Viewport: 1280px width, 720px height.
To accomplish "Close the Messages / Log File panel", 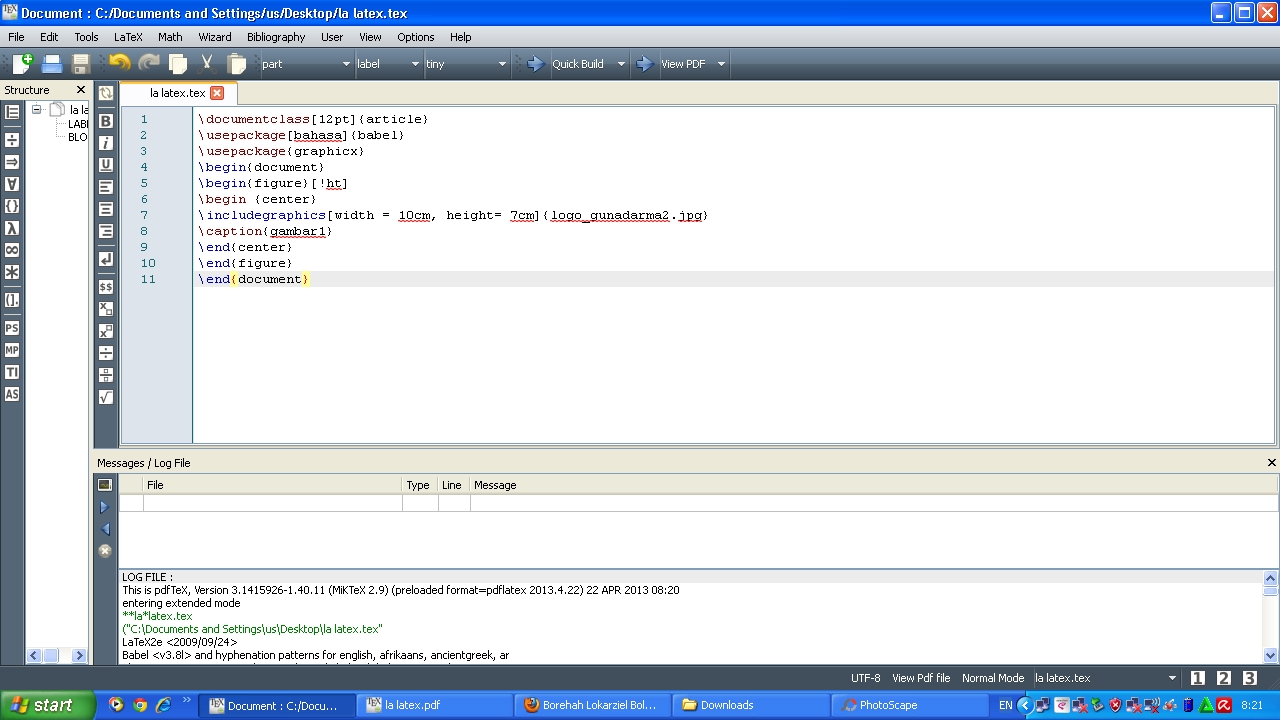I will click(x=1272, y=463).
